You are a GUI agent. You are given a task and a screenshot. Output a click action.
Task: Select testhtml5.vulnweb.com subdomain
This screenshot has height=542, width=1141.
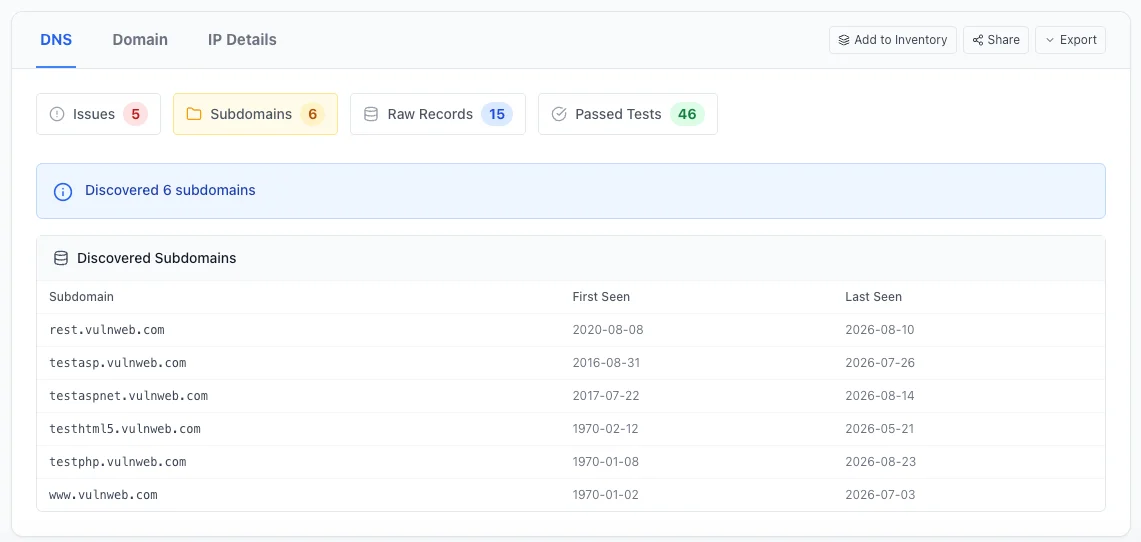(x=125, y=429)
